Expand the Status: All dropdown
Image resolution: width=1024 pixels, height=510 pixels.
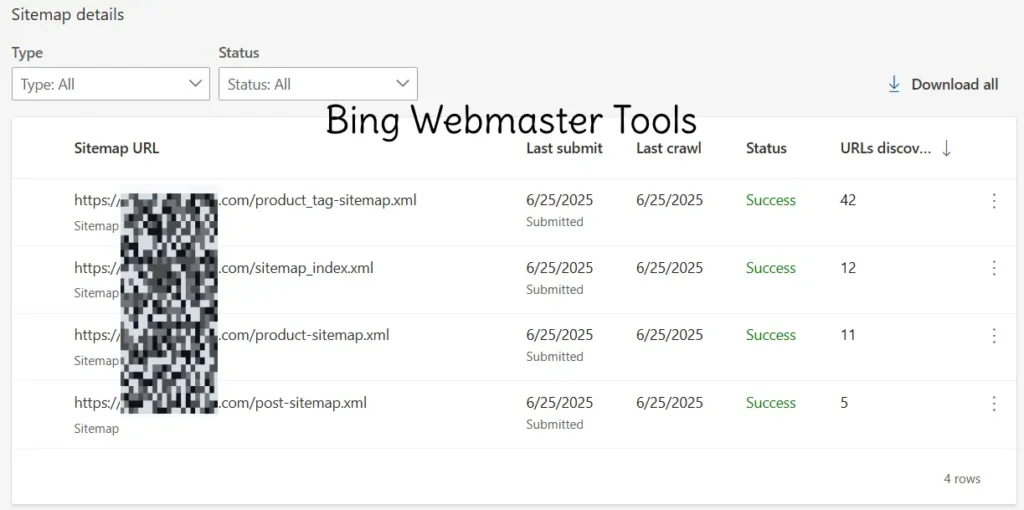coord(318,84)
